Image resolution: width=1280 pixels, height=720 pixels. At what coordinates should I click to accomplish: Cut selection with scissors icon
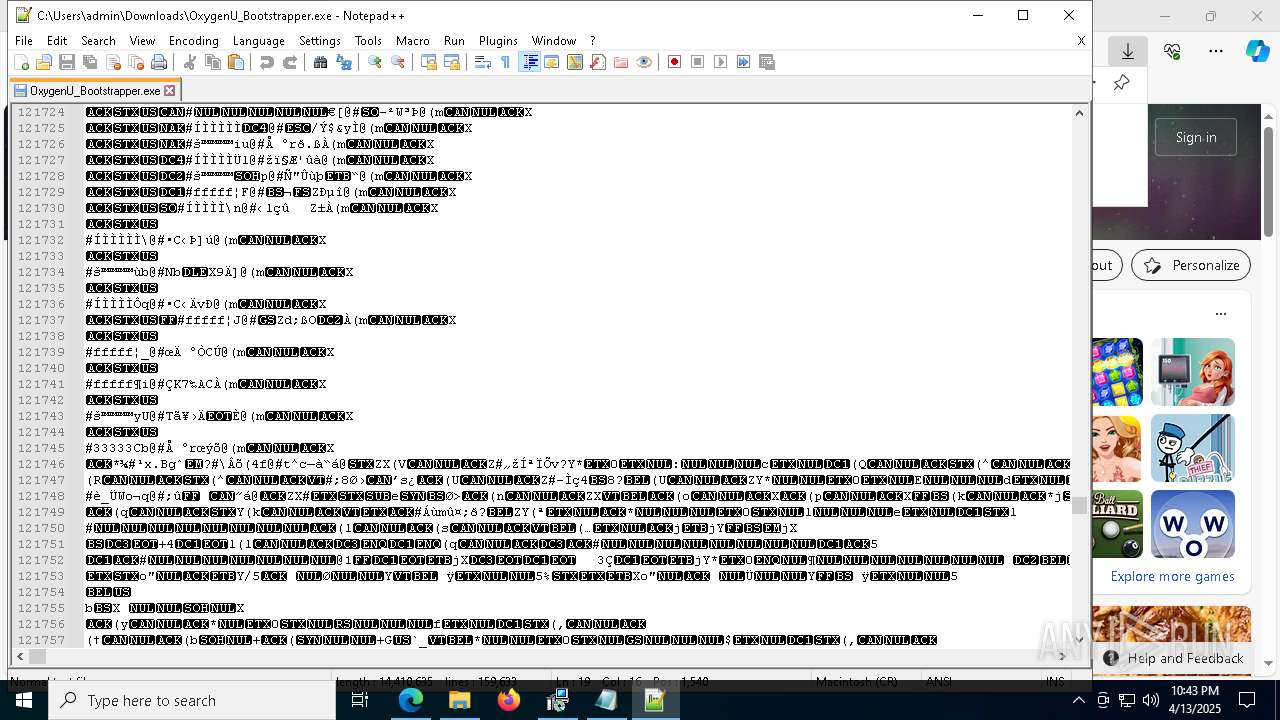pos(190,62)
